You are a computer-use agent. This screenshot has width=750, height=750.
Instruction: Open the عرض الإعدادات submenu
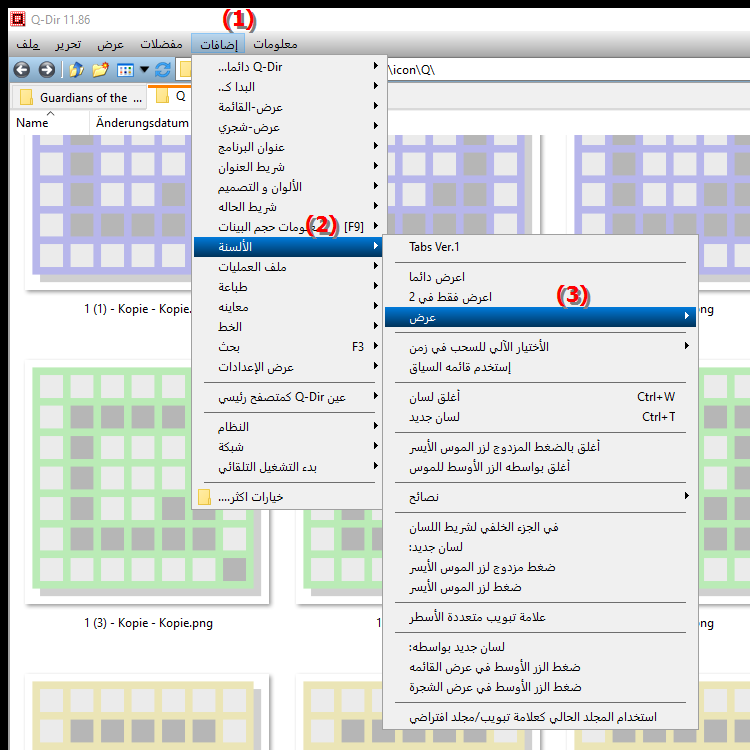click(288, 367)
